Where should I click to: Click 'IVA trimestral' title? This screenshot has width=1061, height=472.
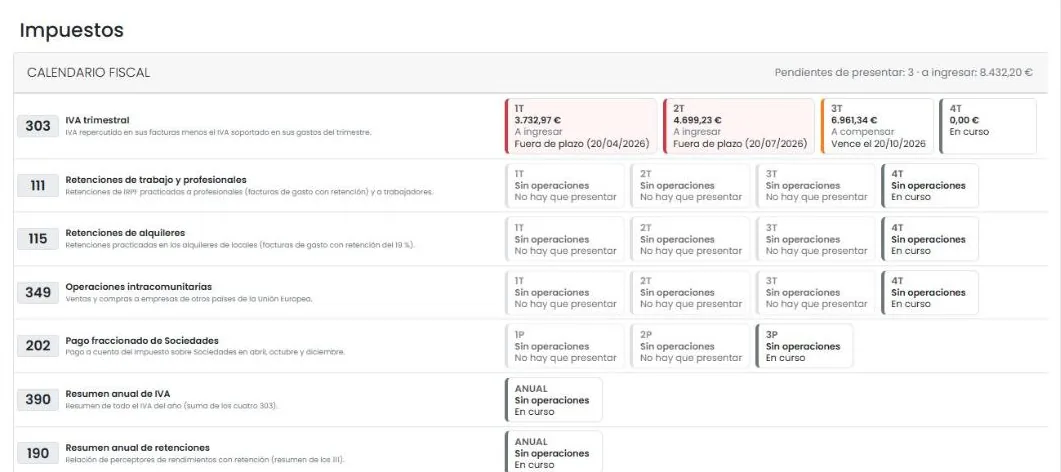97,120
